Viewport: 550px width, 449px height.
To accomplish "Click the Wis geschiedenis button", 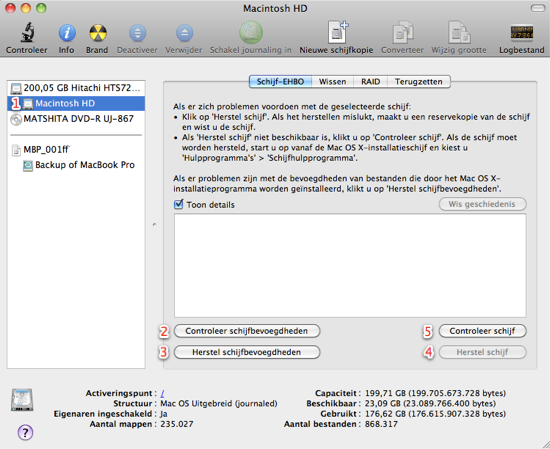I will [482, 204].
